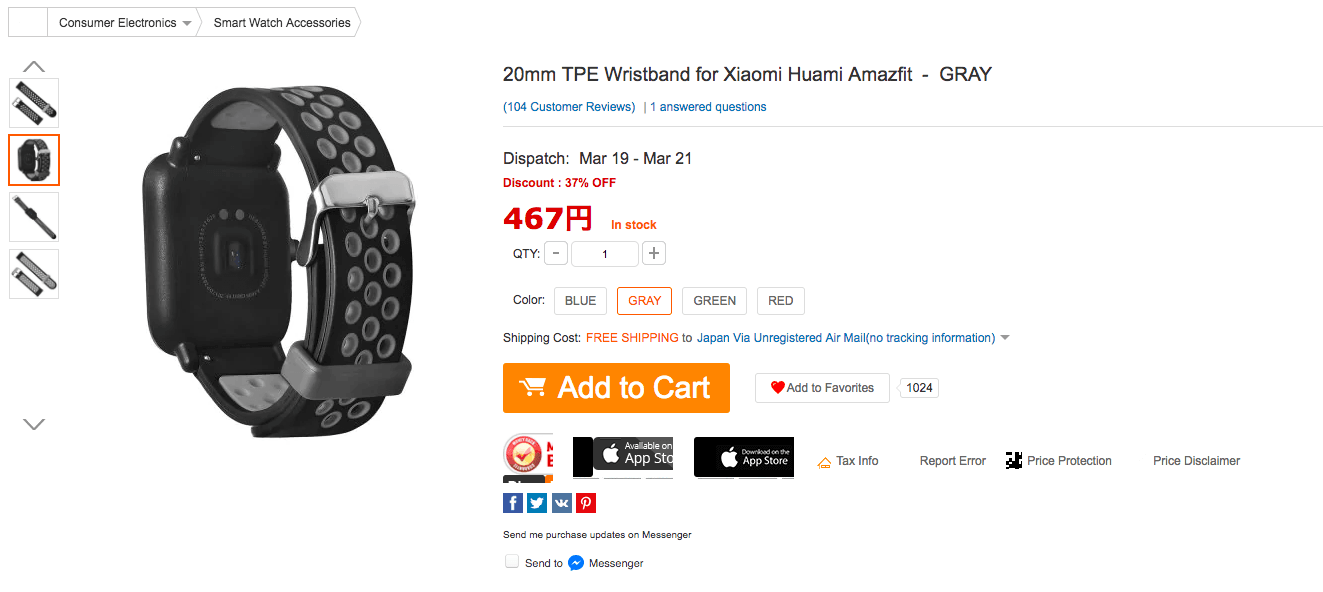Share product on Facebook
This screenshot has width=1323, height=592.
pyautogui.click(x=513, y=503)
